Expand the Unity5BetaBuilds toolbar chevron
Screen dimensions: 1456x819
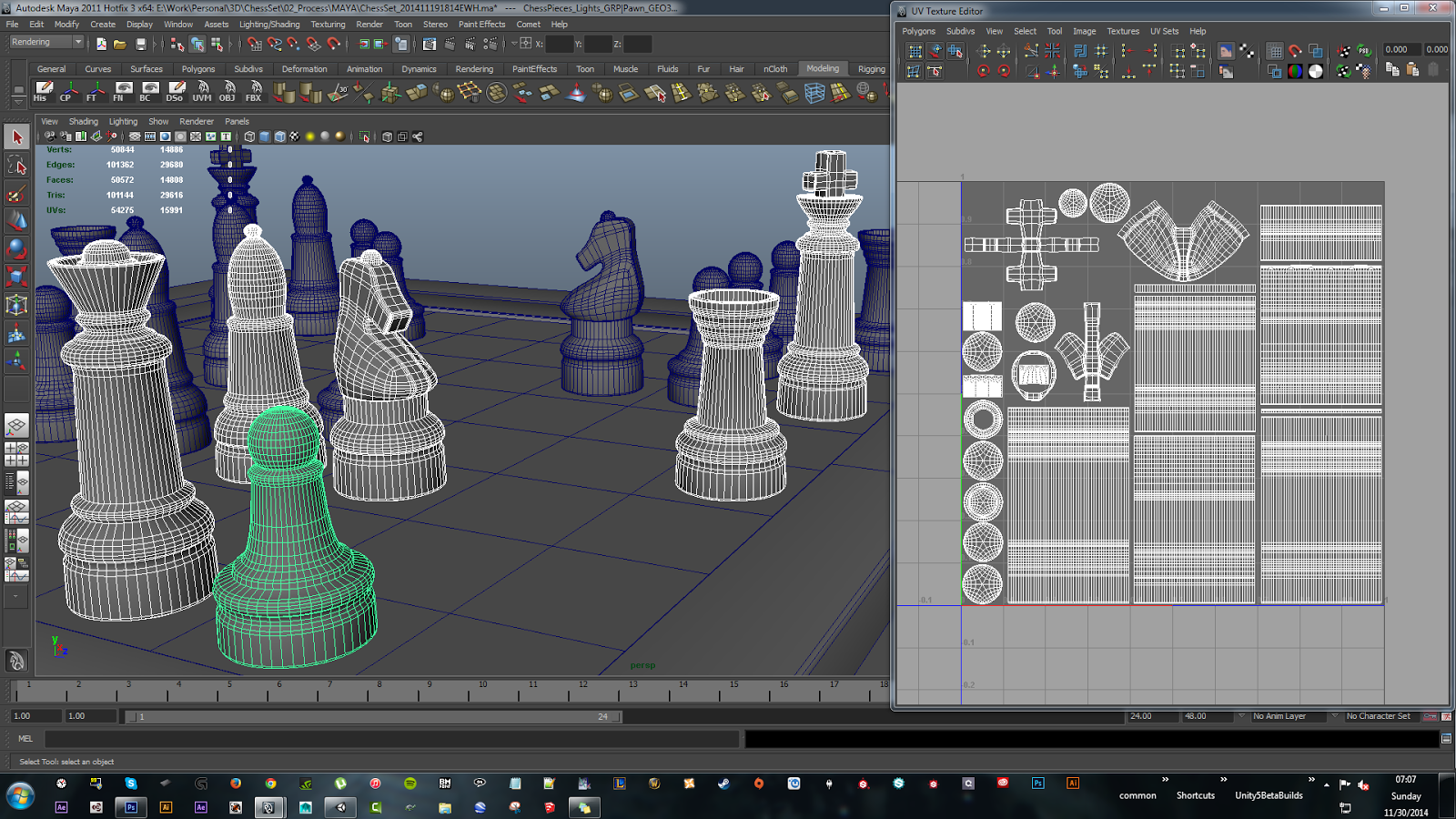pos(1311,780)
